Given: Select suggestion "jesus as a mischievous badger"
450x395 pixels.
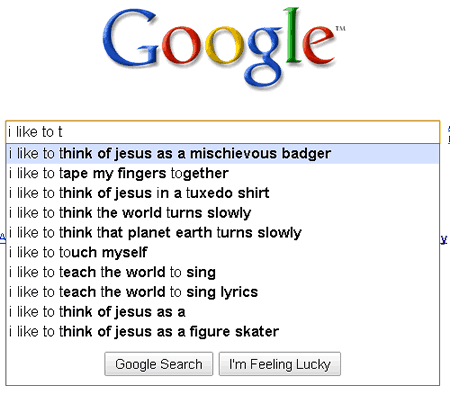Looking at the screenshot, I should [222, 154].
